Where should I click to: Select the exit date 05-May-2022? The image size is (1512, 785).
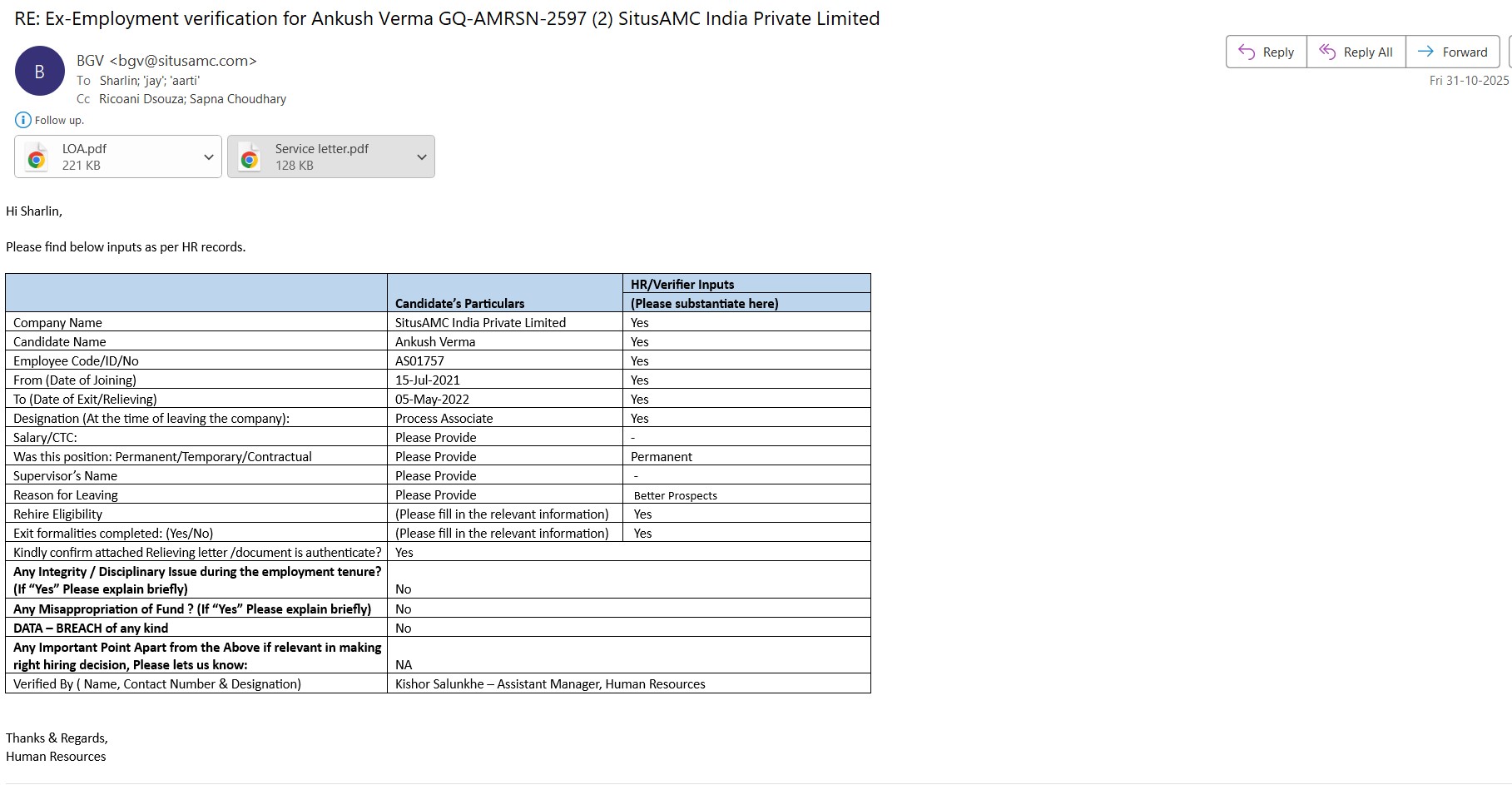point(504,399)
